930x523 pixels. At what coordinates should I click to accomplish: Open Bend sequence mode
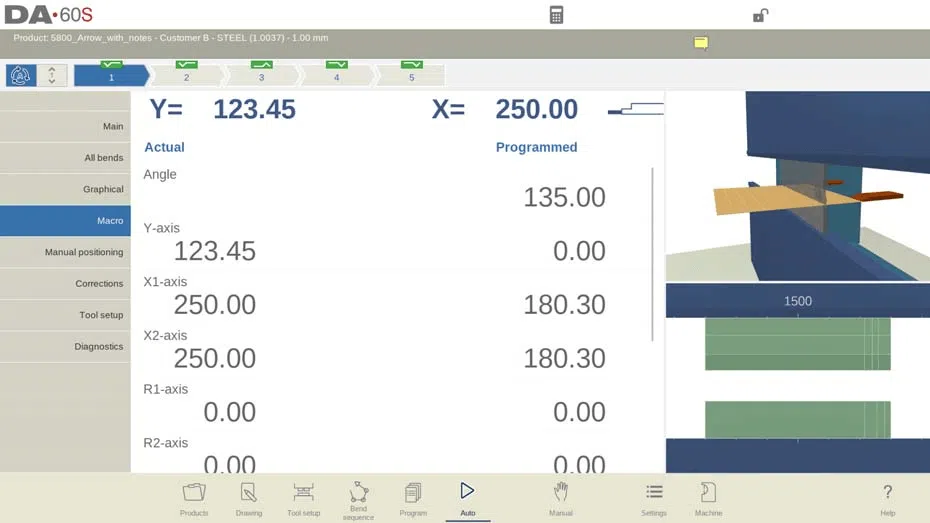click(358, 500)
